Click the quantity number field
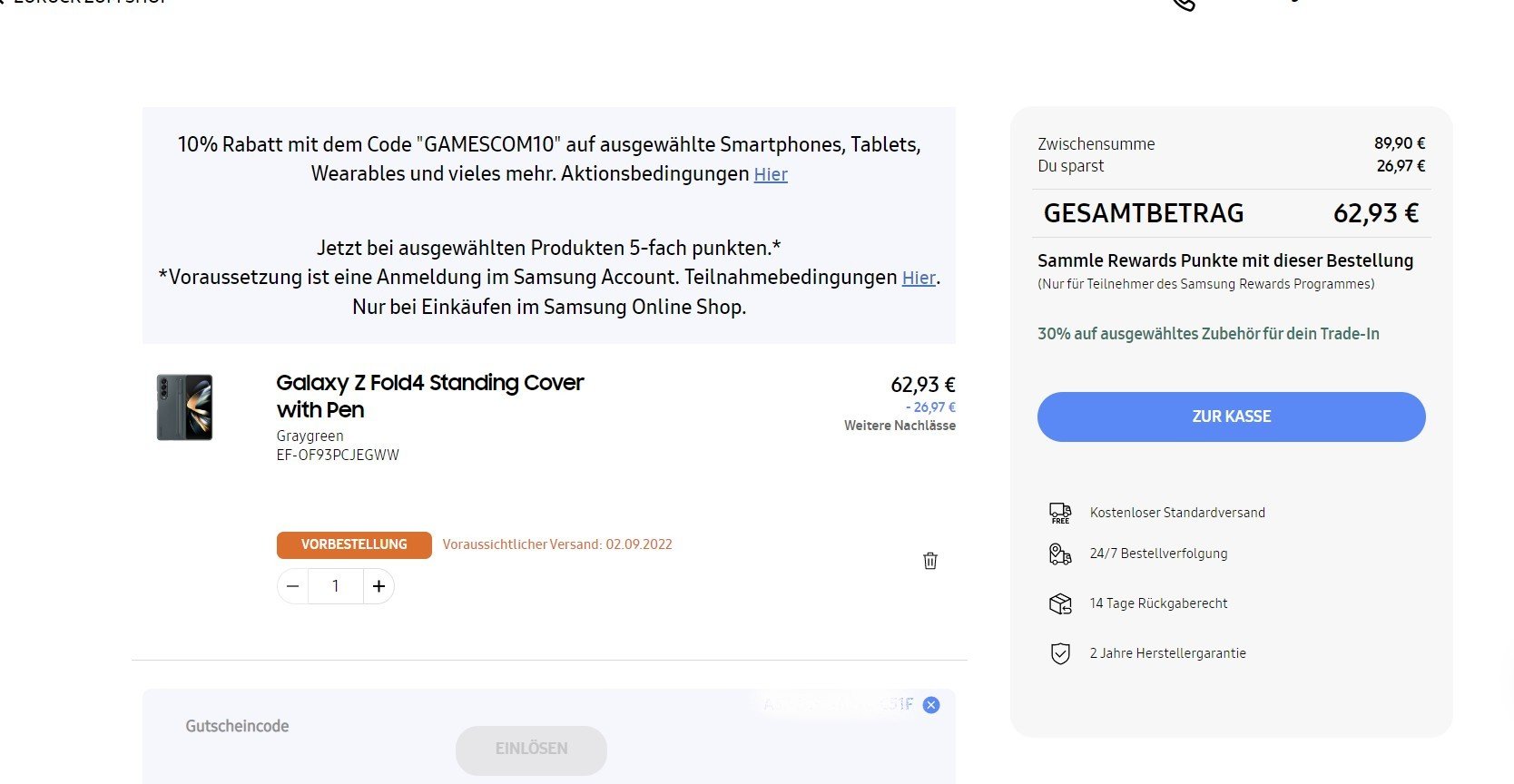This screenshot has width=1514, height=784. [336, 586]
